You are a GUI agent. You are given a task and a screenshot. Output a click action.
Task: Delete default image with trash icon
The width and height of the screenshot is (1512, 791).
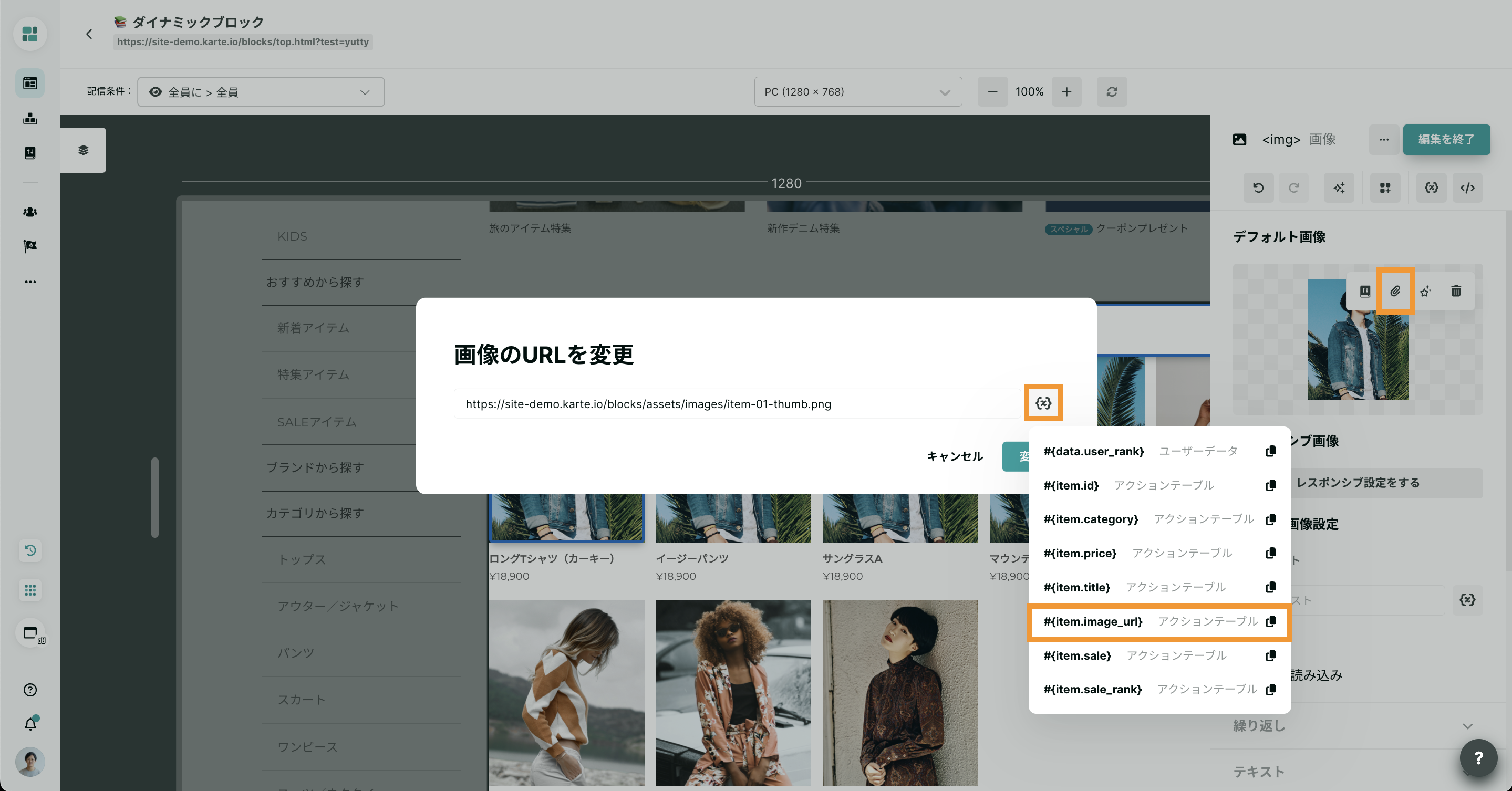pos(1456,291)
